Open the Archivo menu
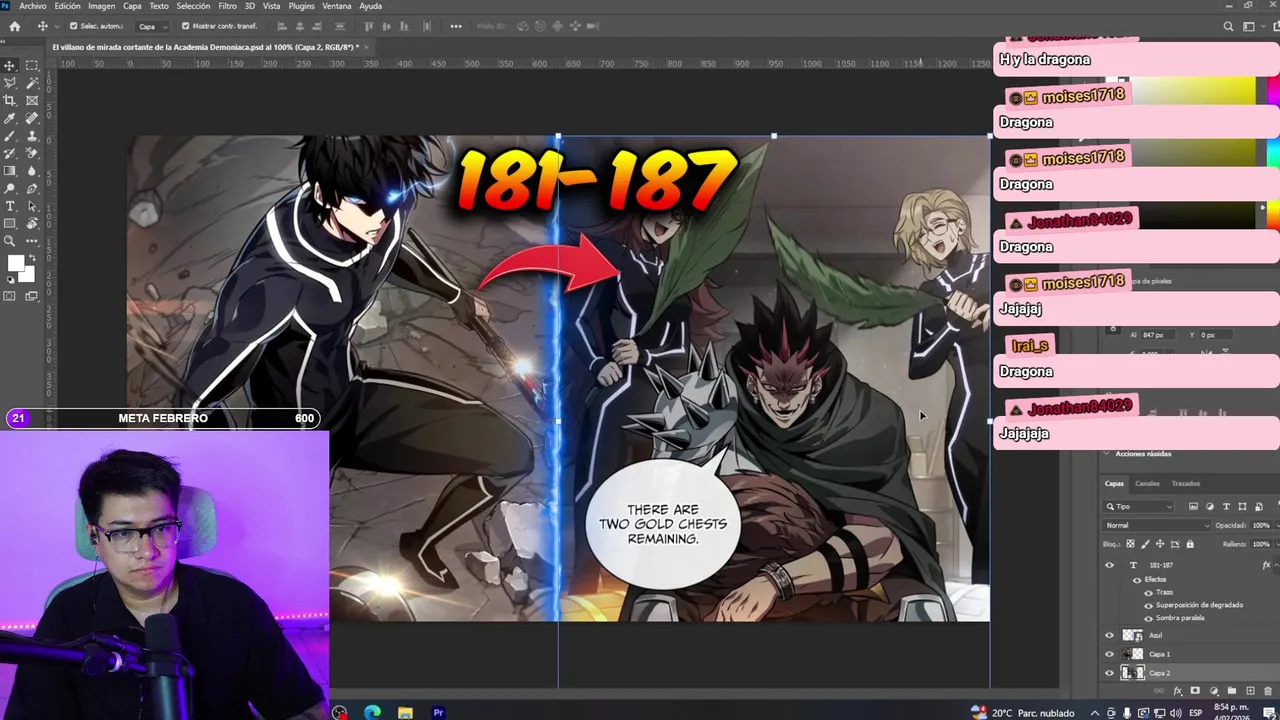This screenshot has height=720, width=1280. point(33,6)
